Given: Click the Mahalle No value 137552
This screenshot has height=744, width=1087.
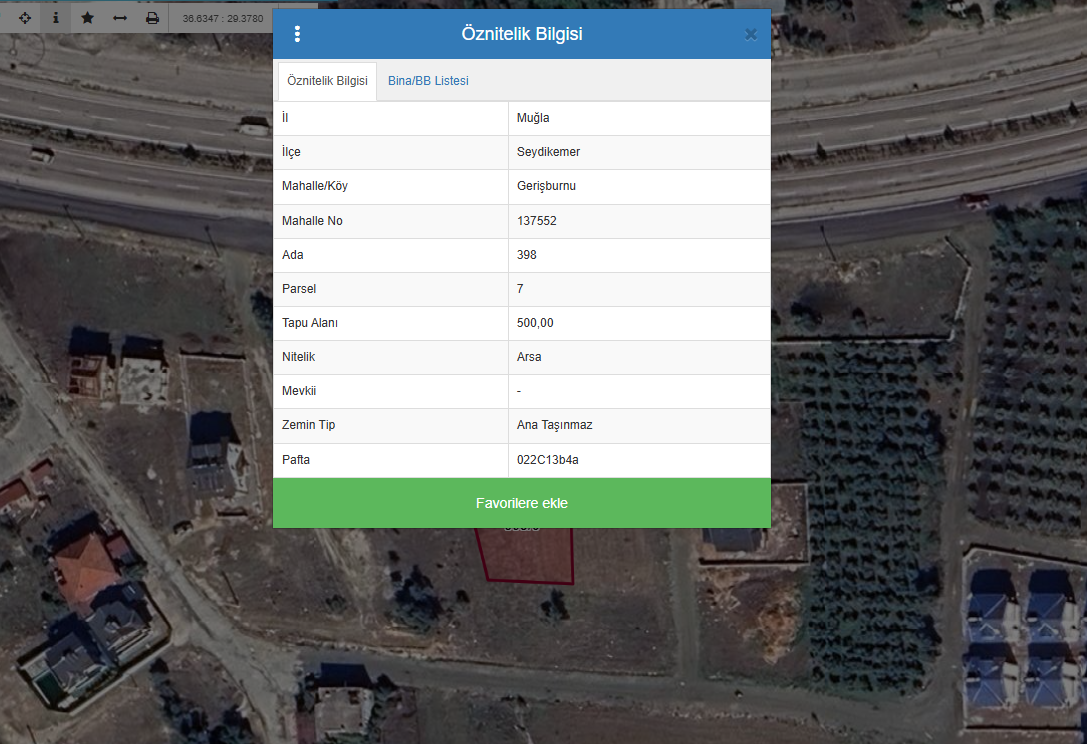Looking at the screenshot, I should (x=537, y=221).
